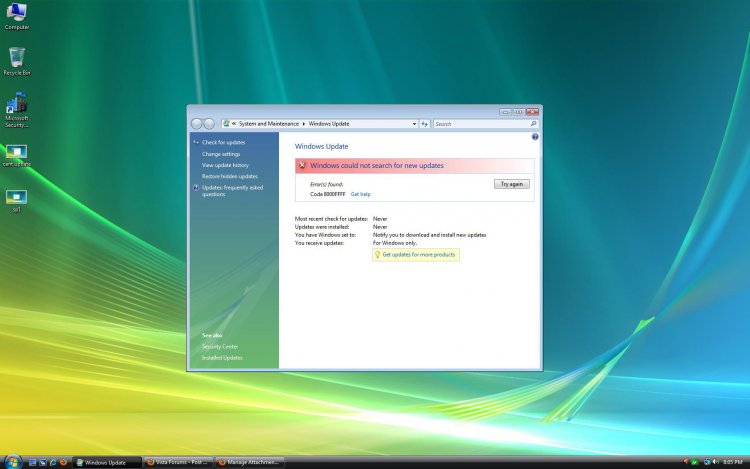Expand the arrow after System and Maintenance
Viewport: 750px width, 469px height.
point(304,124)
